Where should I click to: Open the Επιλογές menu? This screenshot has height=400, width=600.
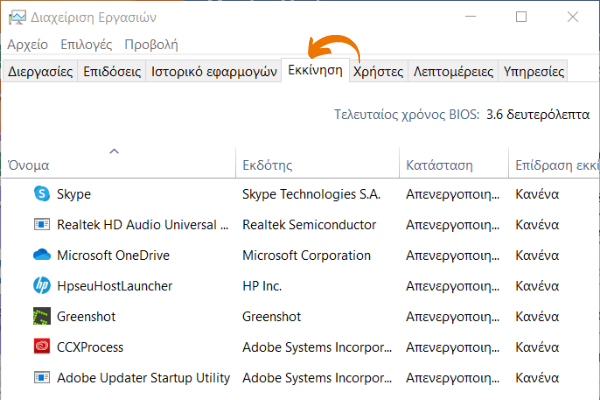pos(86,44)
